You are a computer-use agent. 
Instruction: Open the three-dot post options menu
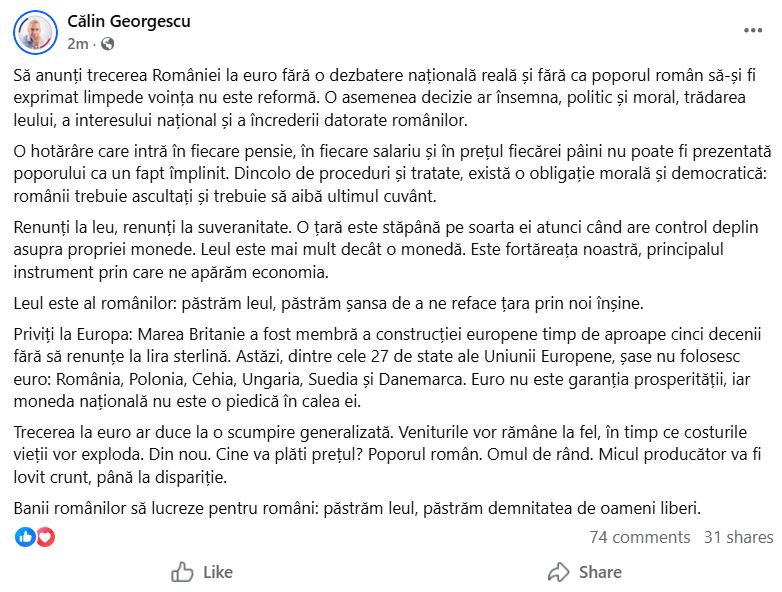click(753, 30)
